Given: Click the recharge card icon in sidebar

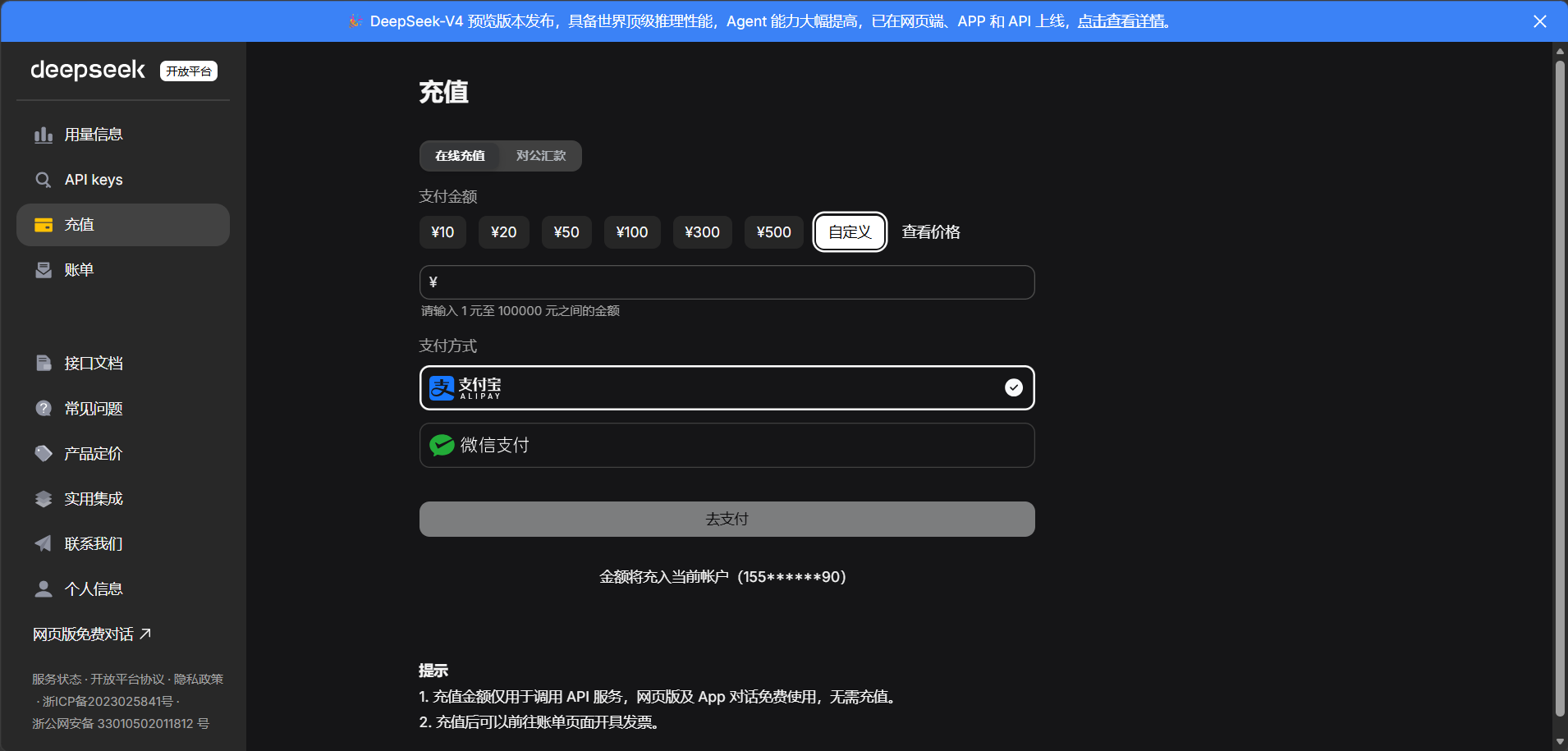Looking at the screenshot, I should point(44,225).
